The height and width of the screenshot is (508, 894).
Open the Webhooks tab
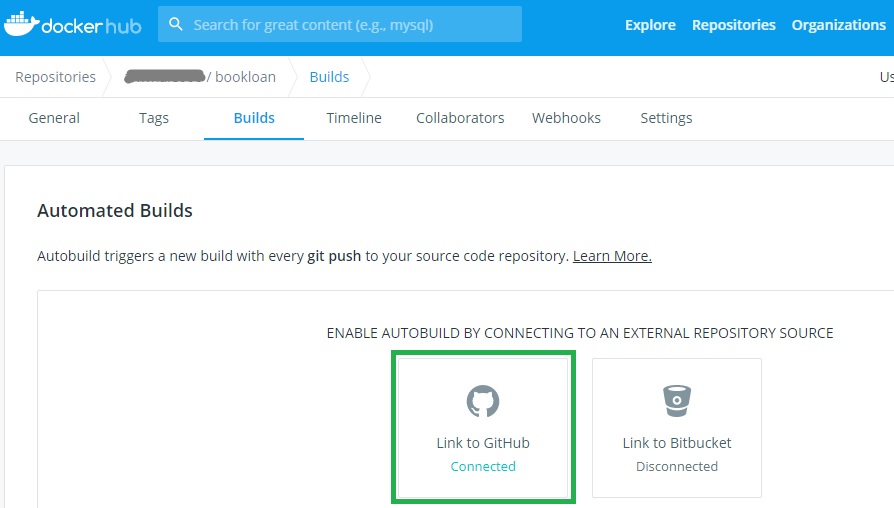click(566, 118)
